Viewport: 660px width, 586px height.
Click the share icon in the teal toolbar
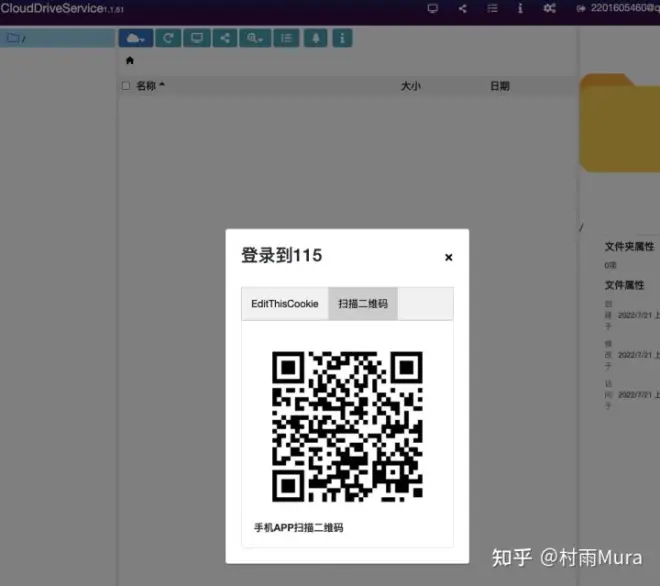click(x=225, y=38)
